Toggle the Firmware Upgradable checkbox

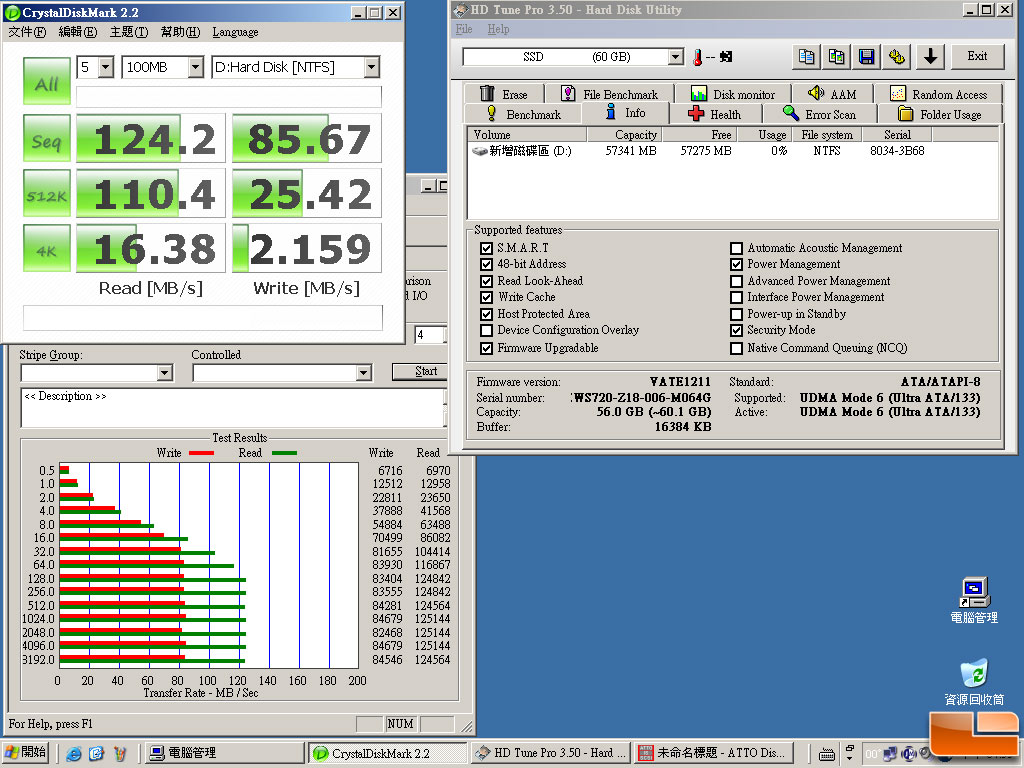click(x=486, y=348)
